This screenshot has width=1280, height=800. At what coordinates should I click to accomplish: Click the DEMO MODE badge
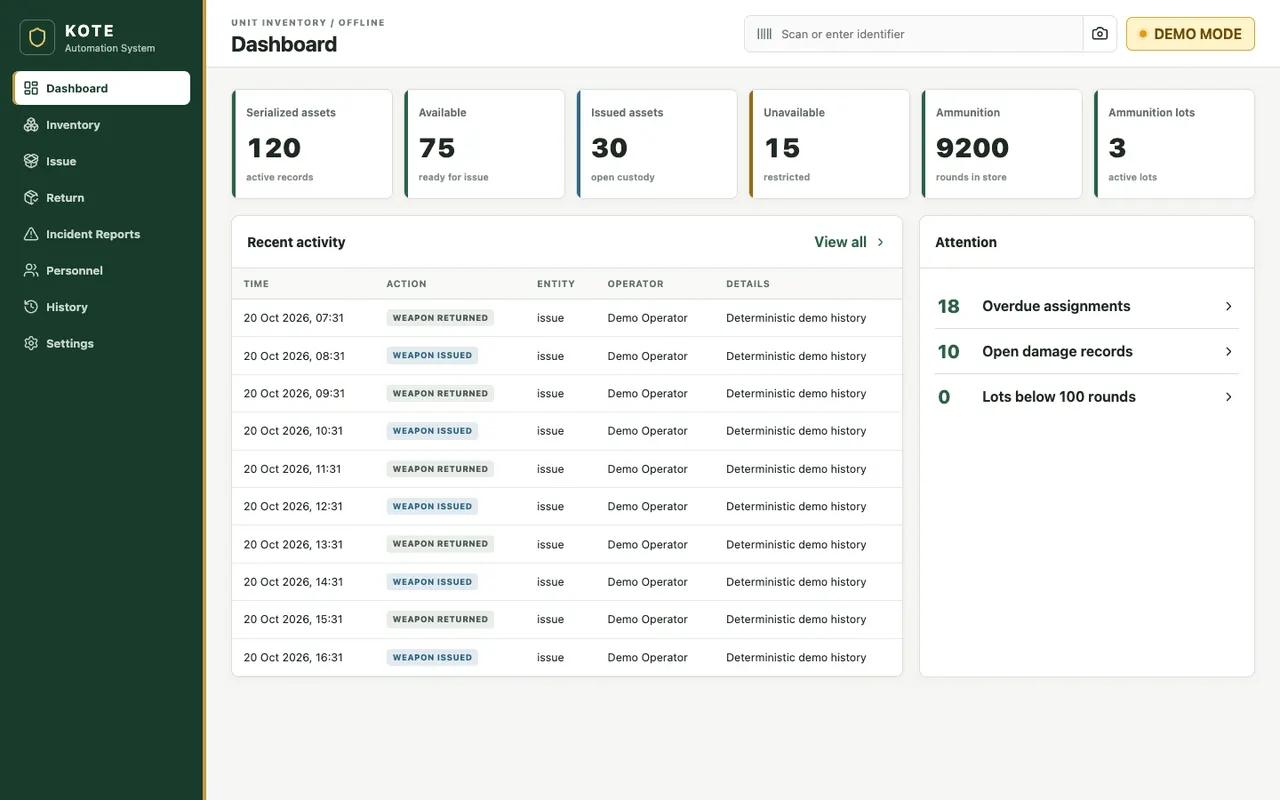(1190, 34)
